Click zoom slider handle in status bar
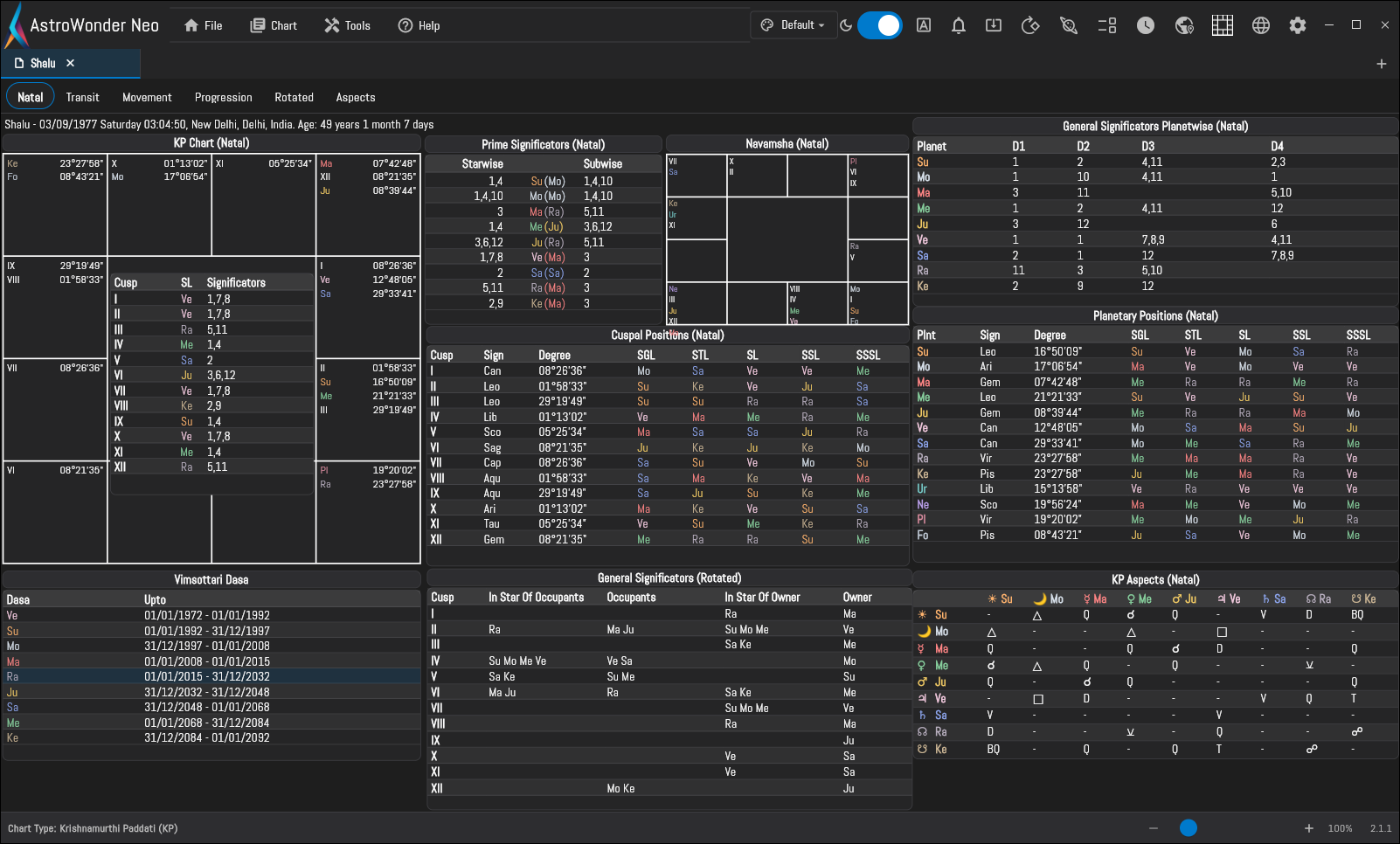This screenshot has width=1400, height=844. (x=1189, y=827)
